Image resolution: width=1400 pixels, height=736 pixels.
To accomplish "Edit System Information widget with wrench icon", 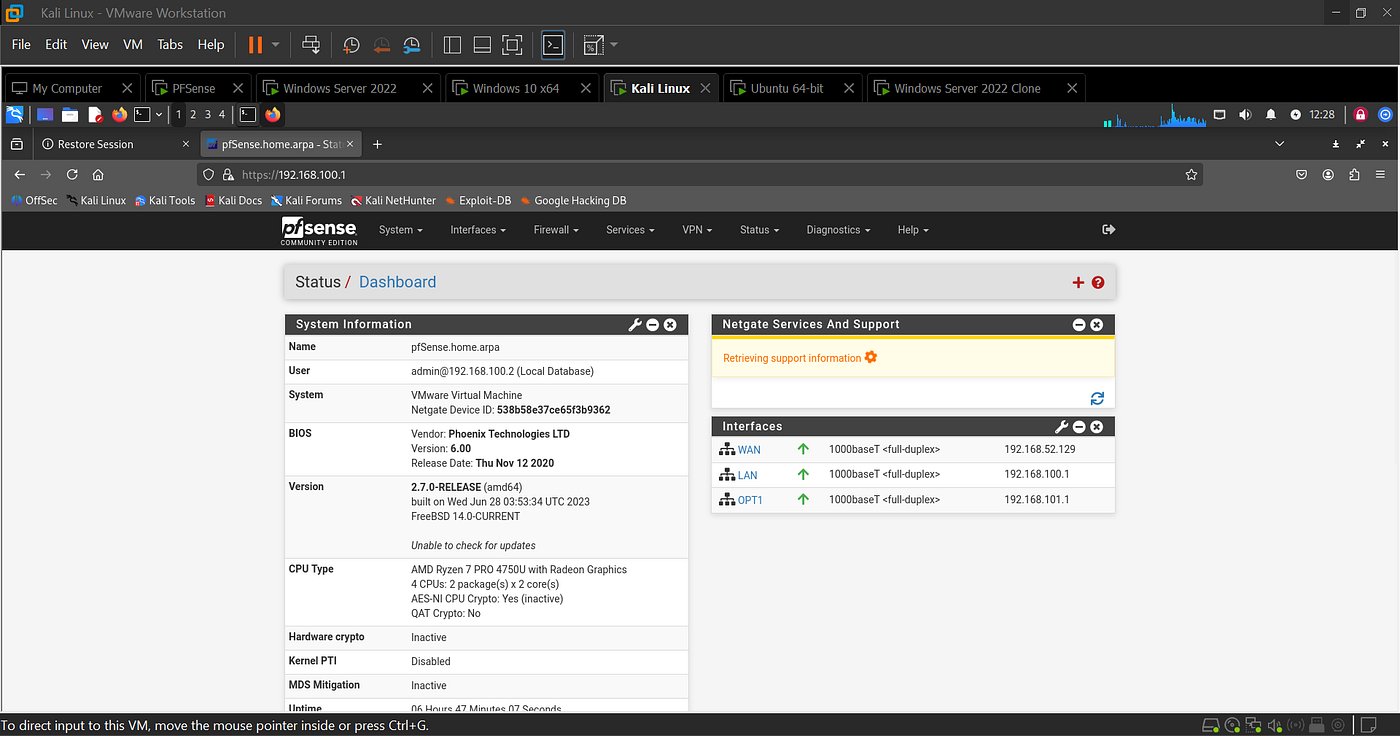I will pos(635,325).
